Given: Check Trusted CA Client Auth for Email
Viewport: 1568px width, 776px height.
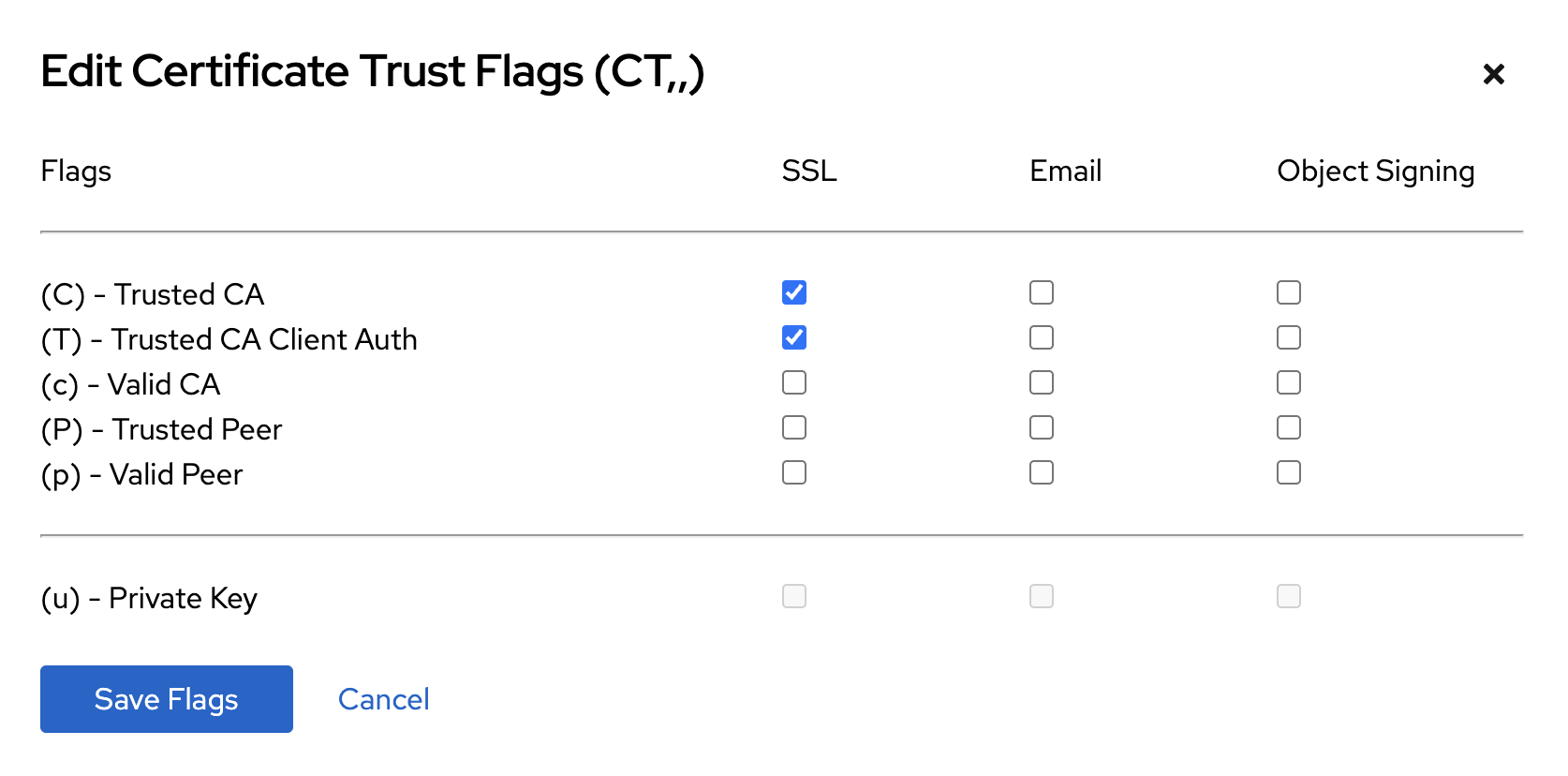Looking at the screenshot, I should pyautogui.click(x=1042, y=337).
